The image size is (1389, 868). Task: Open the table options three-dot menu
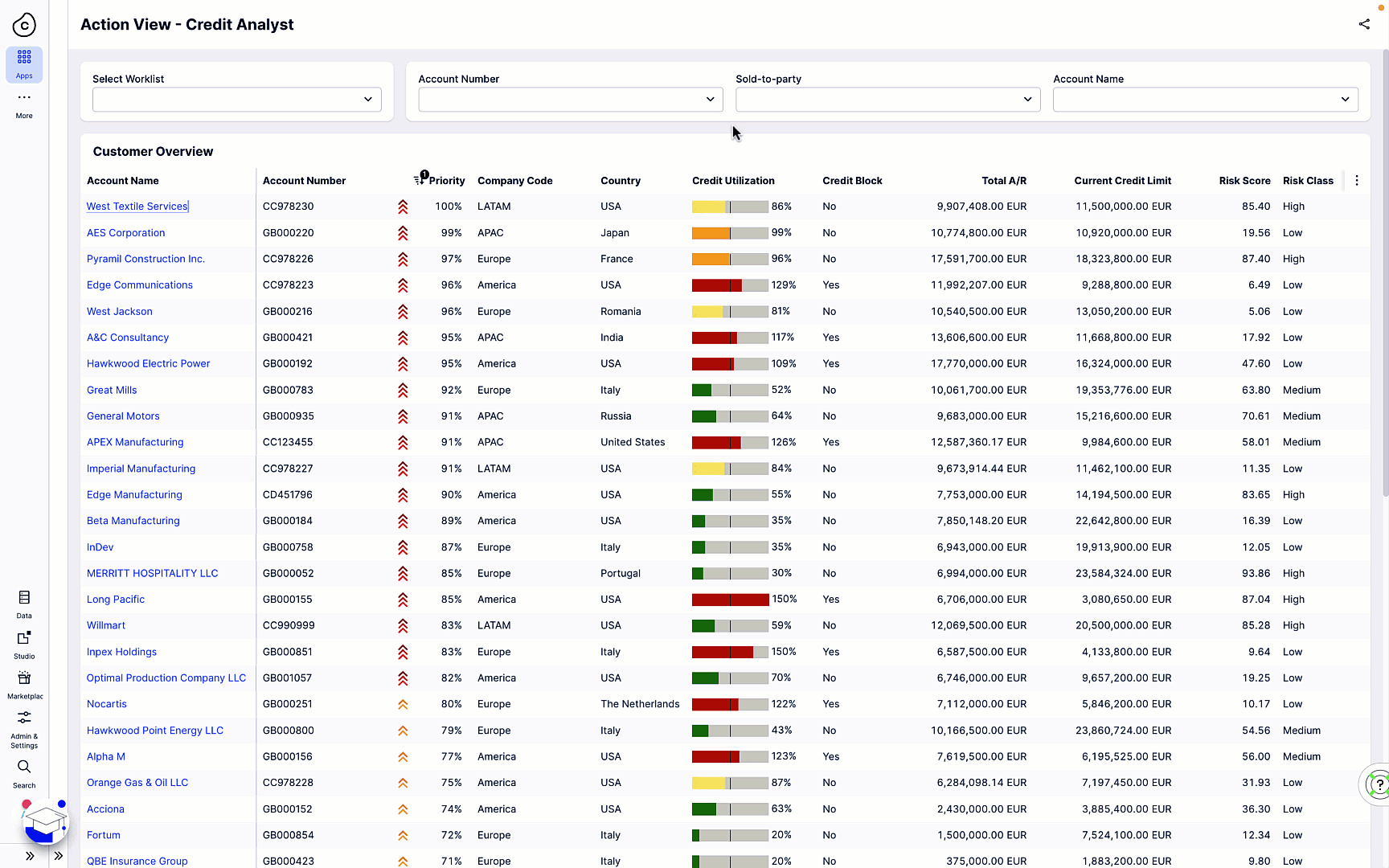click(1356, 181)
